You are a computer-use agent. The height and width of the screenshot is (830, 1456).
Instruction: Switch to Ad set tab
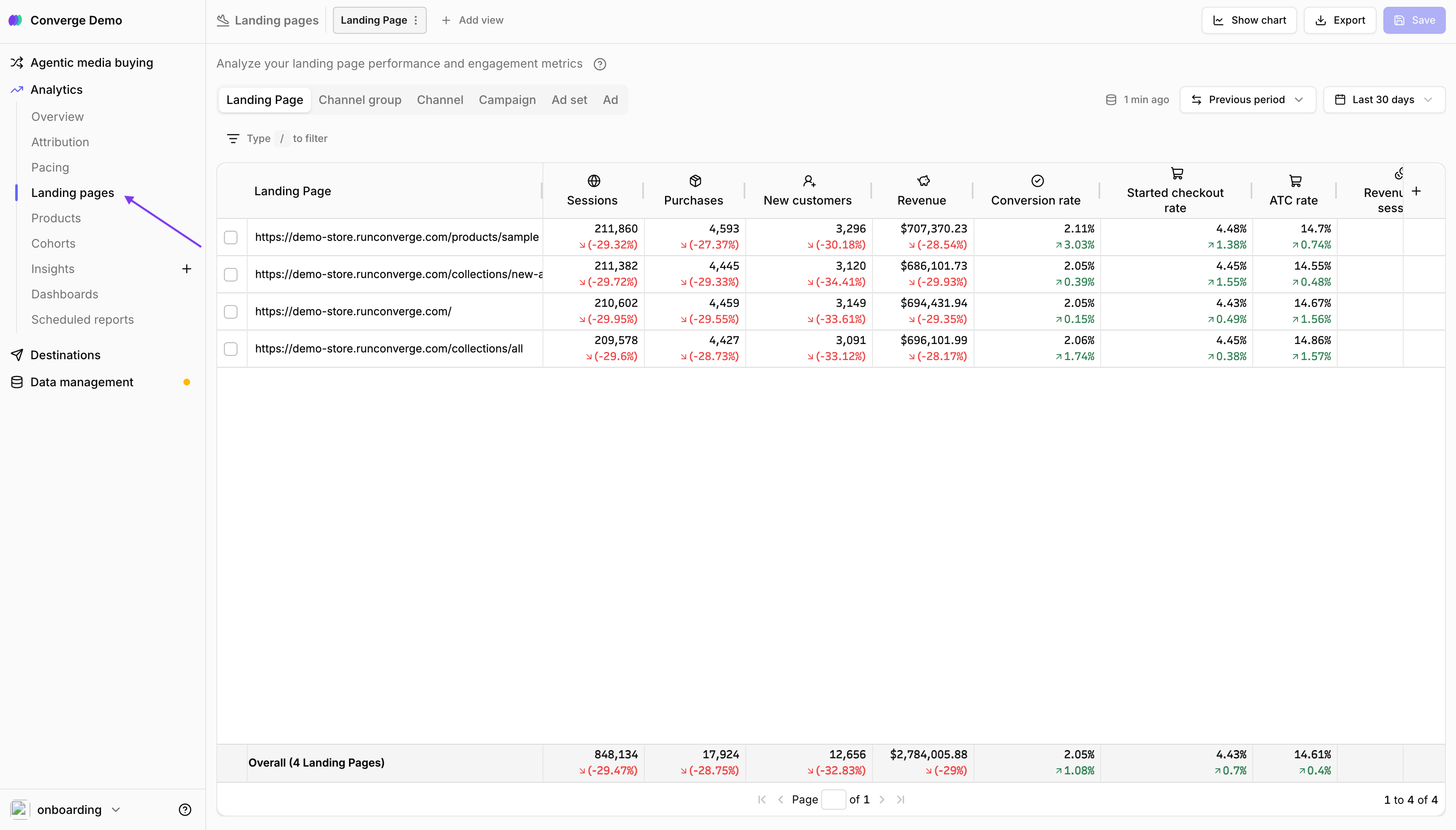coord(569,100)
